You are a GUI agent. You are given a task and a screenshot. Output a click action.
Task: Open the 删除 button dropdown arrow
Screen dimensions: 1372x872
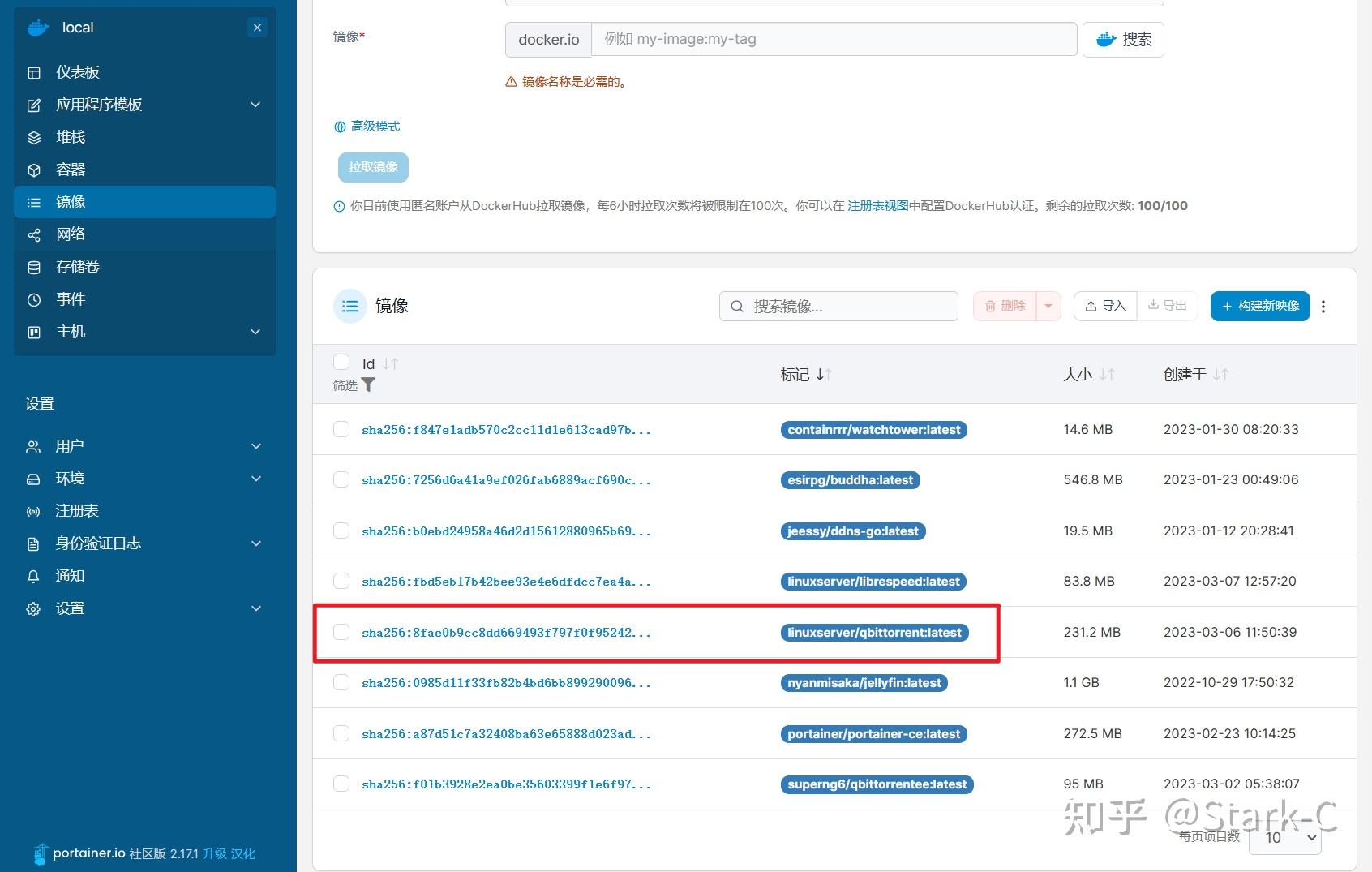click(x=1048, y=306)
